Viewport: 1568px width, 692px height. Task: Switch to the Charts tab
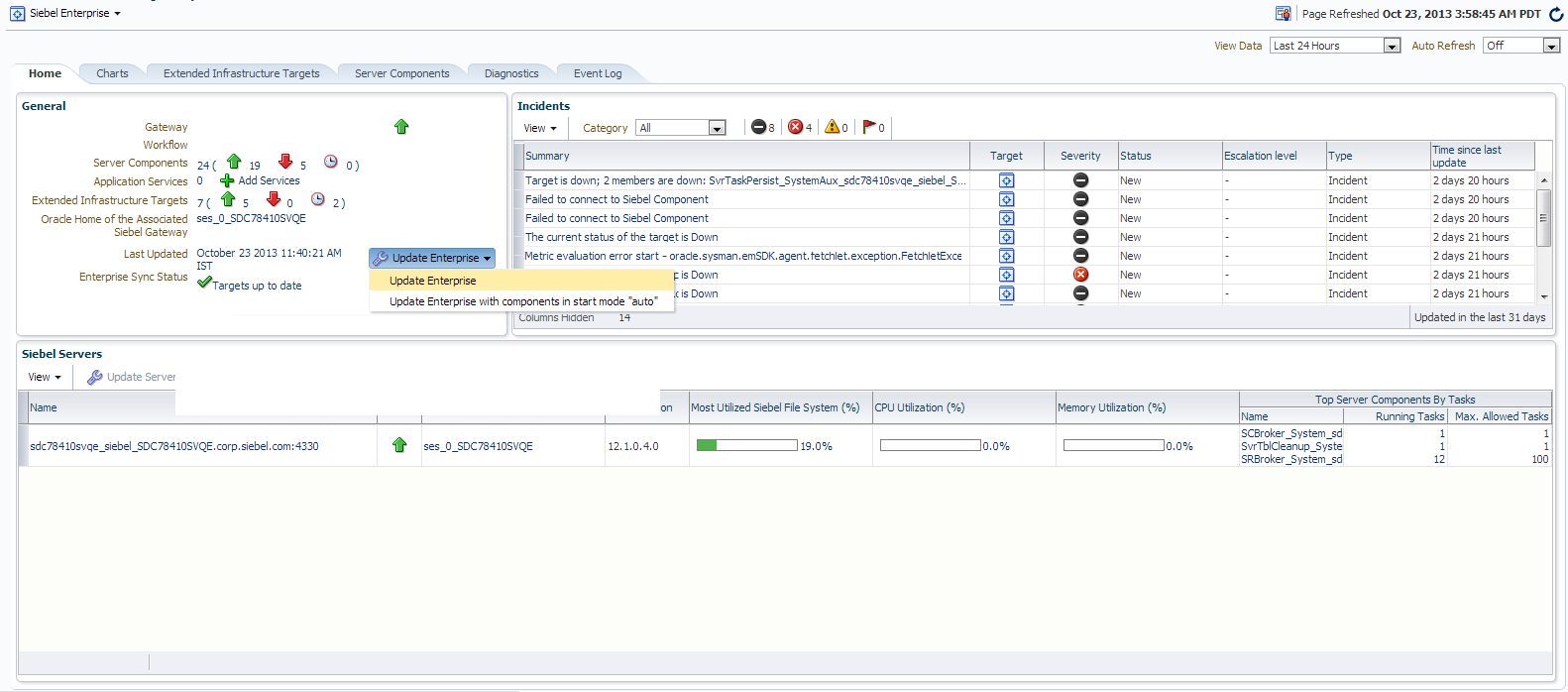pyautogui.click(x=112, y=73)
